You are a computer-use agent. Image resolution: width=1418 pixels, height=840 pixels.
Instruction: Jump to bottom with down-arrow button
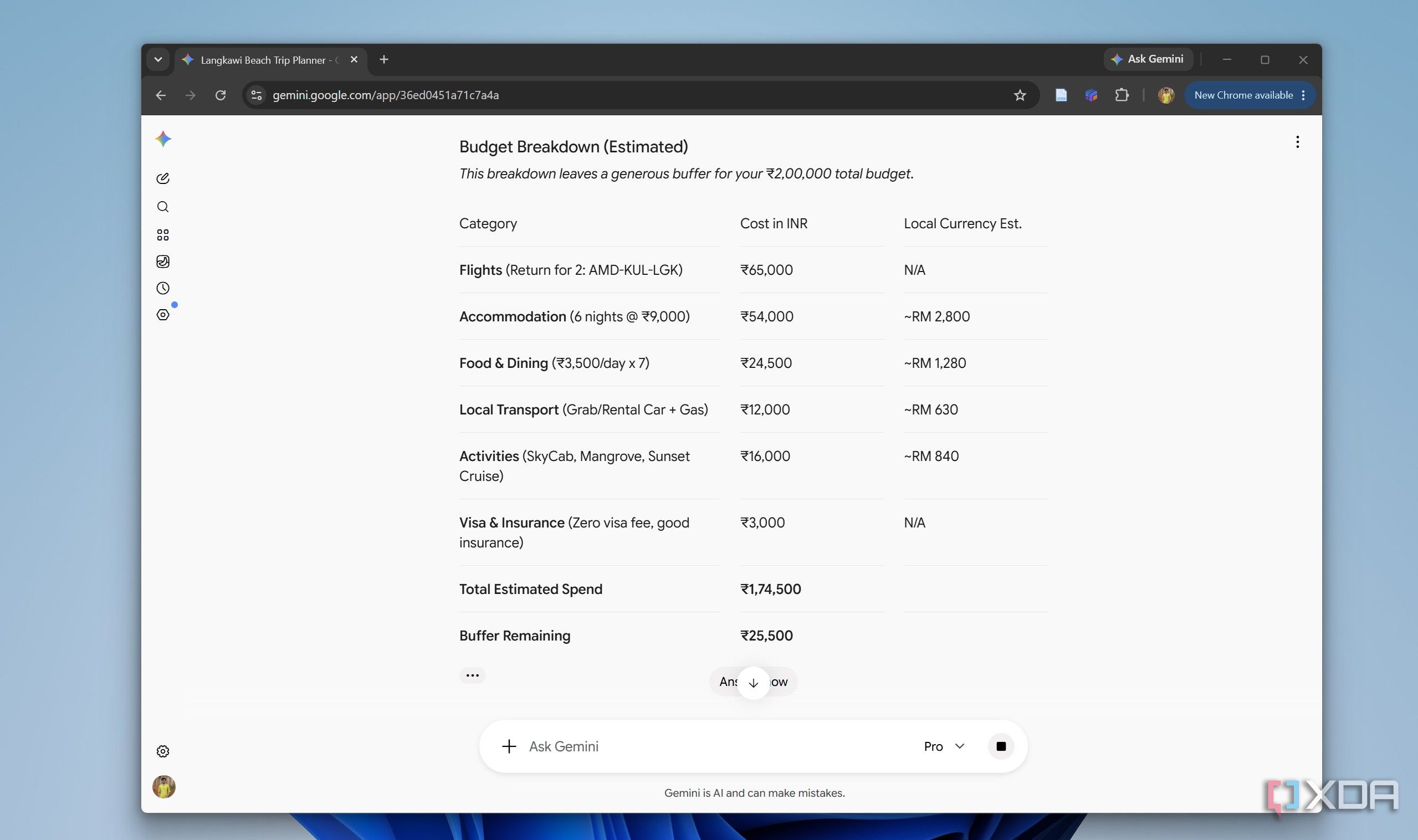tap(754, 683)
